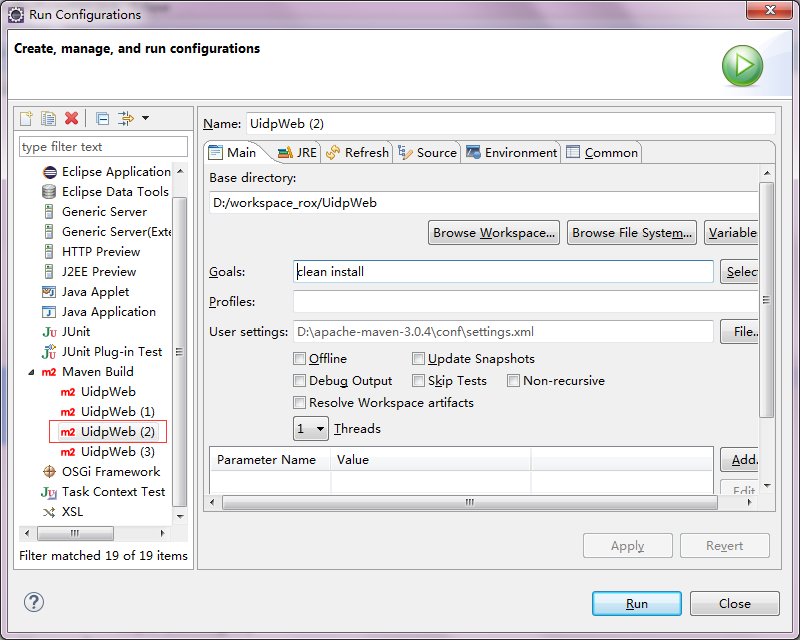Toggle the Non-recursive checkbox
800x640 pixels.
point(513,381)
